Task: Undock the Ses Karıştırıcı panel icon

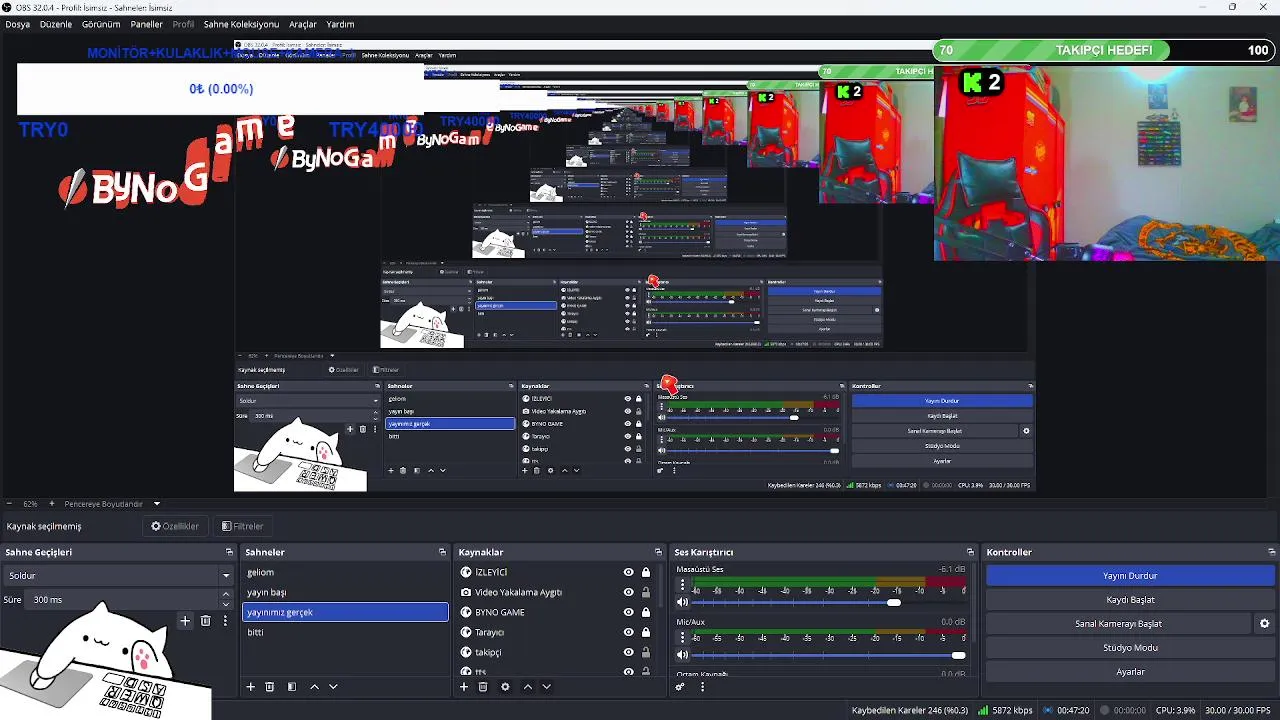Action: [x=970, y=552]
